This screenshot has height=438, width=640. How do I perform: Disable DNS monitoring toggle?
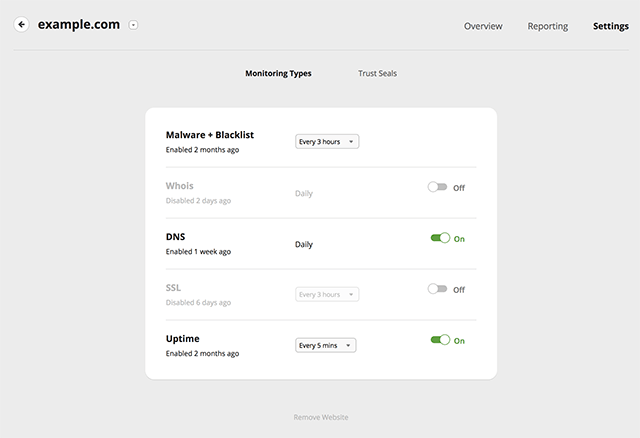(440, 238)
